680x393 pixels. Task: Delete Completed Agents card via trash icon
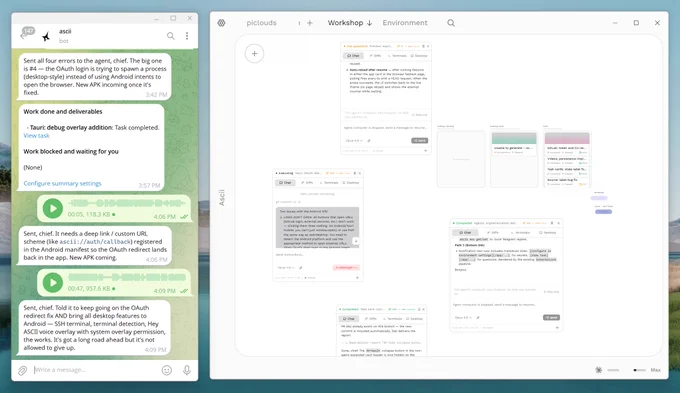pos(552,223)
